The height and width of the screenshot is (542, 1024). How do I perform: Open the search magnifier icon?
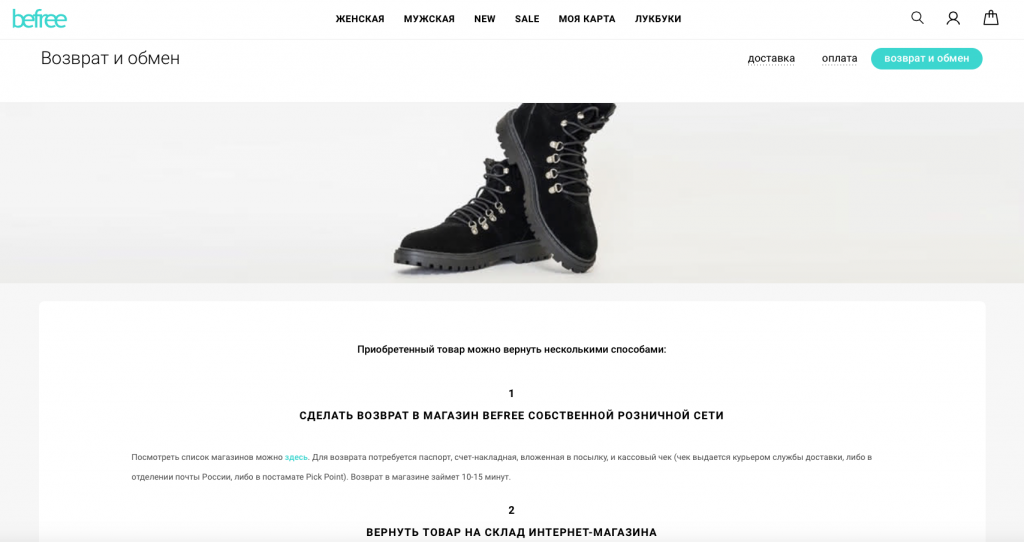[918, 18]
